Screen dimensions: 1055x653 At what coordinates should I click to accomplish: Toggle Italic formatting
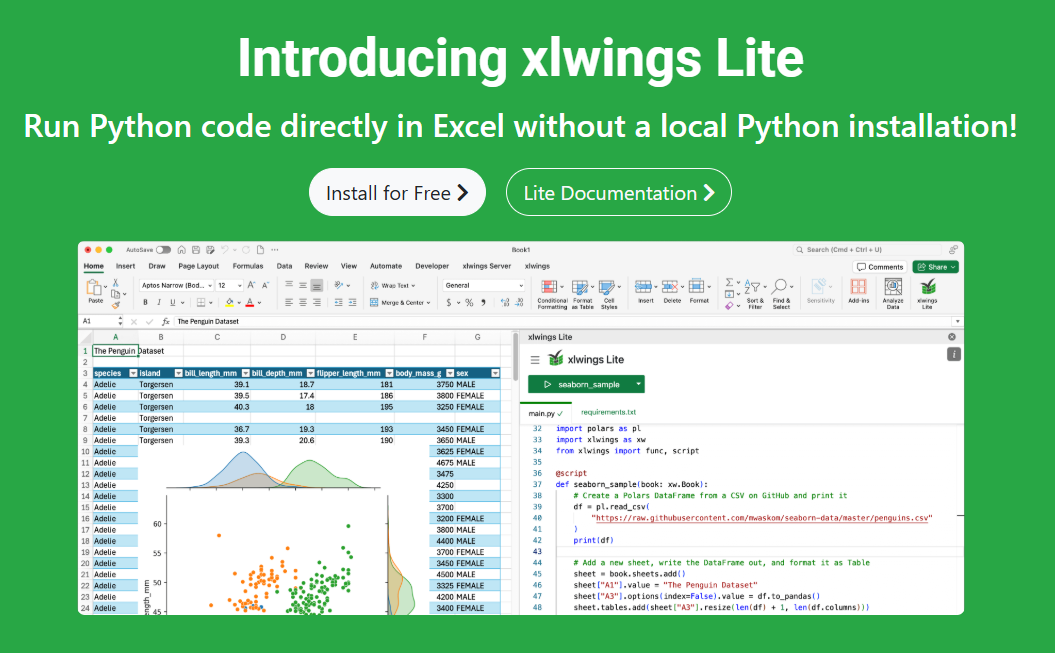coord(159,303)
